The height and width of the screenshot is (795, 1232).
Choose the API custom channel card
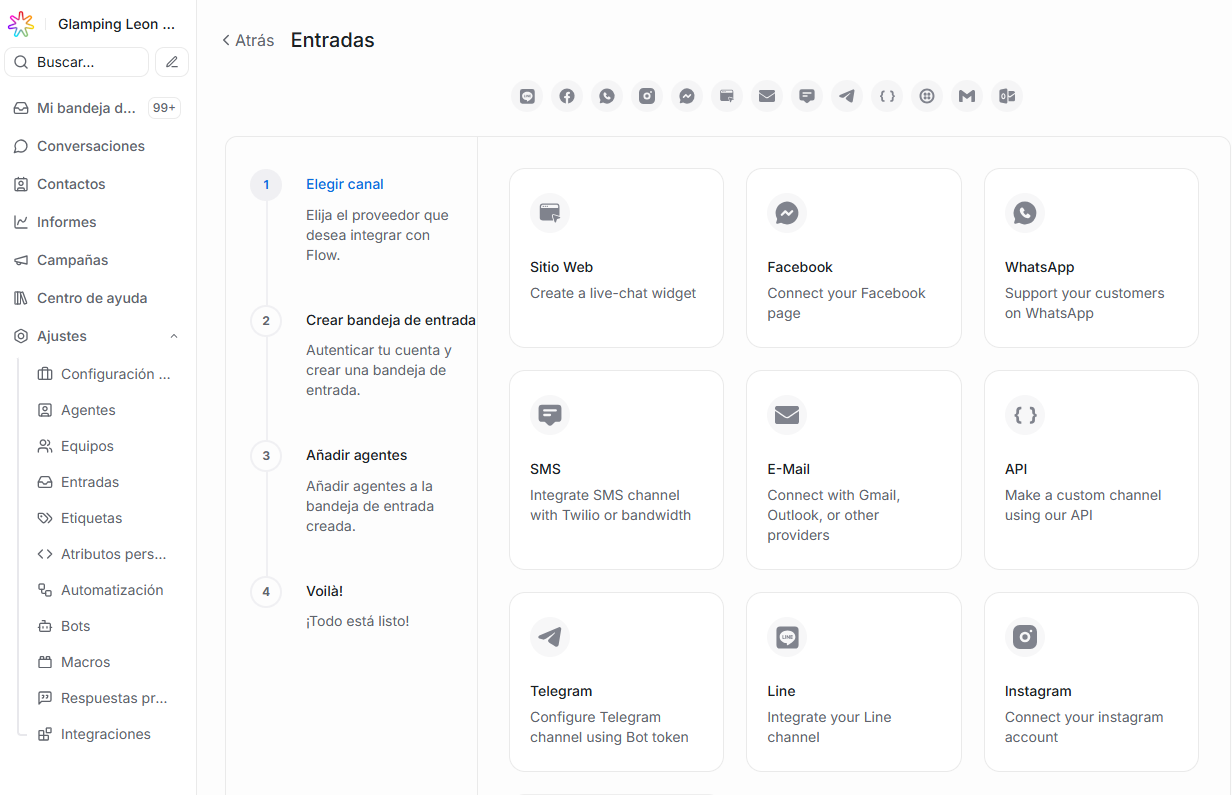pyautogui.click(x=1091, y=470)
